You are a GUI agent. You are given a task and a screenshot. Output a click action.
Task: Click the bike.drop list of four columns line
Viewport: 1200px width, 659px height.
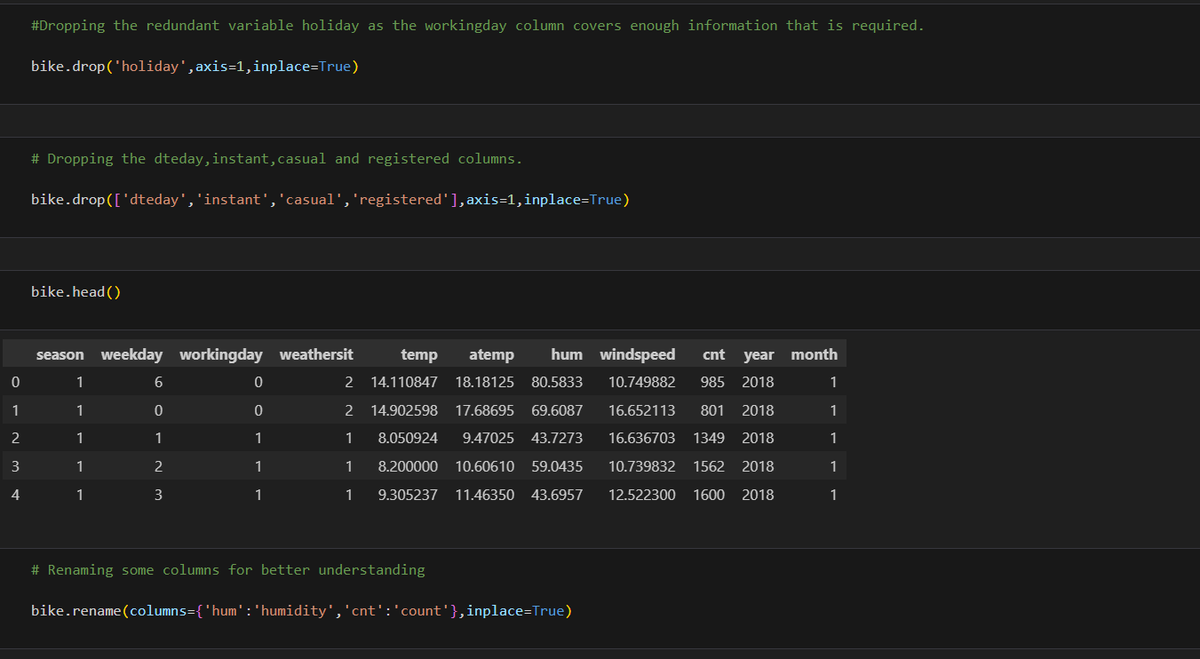[330, 200]
